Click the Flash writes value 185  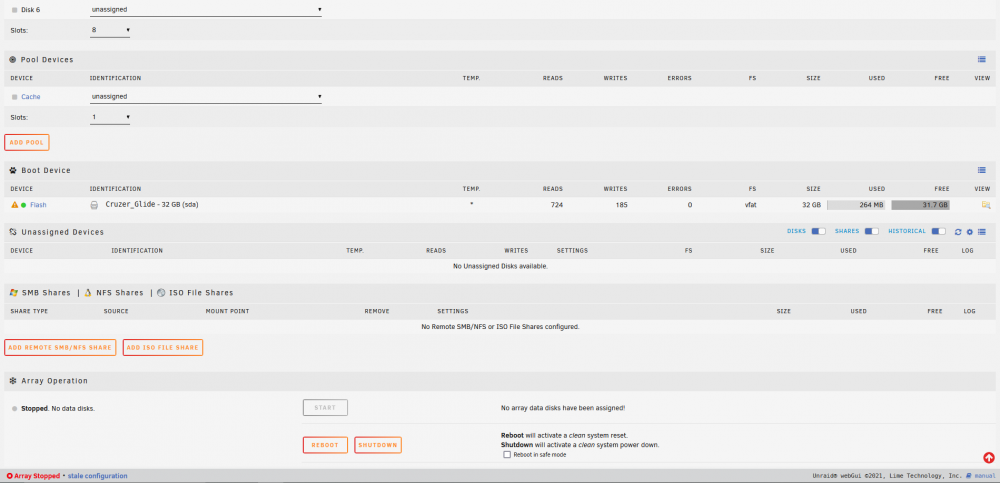621,205
